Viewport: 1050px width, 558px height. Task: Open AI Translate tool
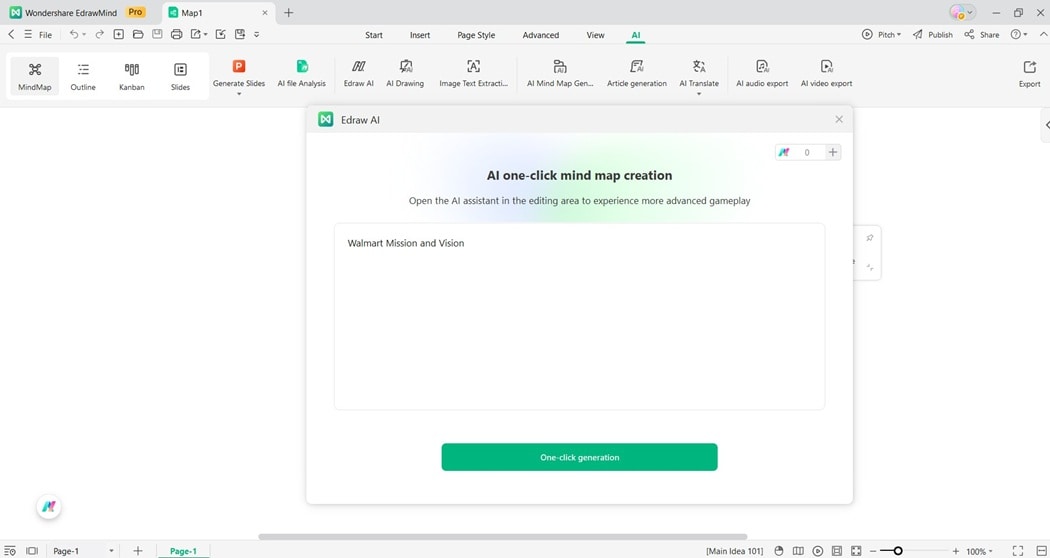699,74
